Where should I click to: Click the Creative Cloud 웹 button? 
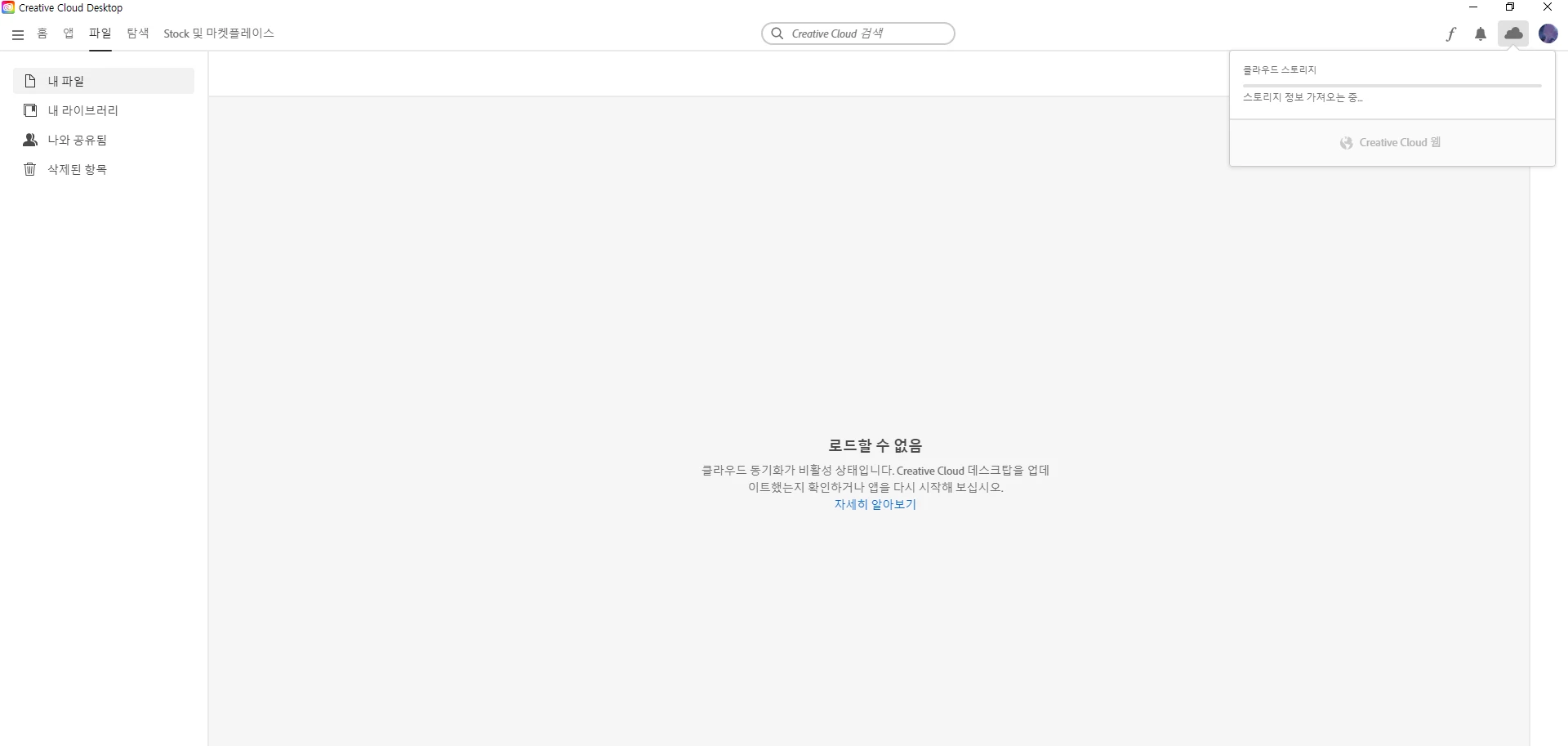(x=1392, y=143)
